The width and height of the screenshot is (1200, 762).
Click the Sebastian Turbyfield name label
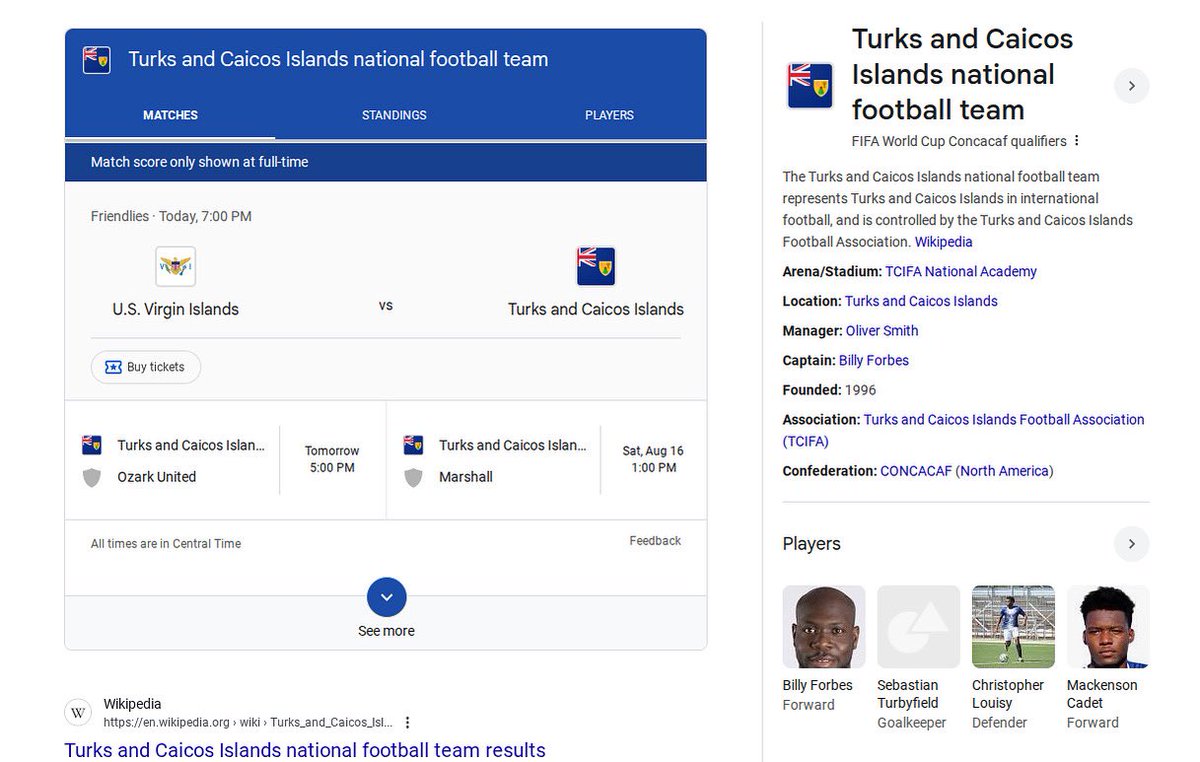(x=908, y=694)
